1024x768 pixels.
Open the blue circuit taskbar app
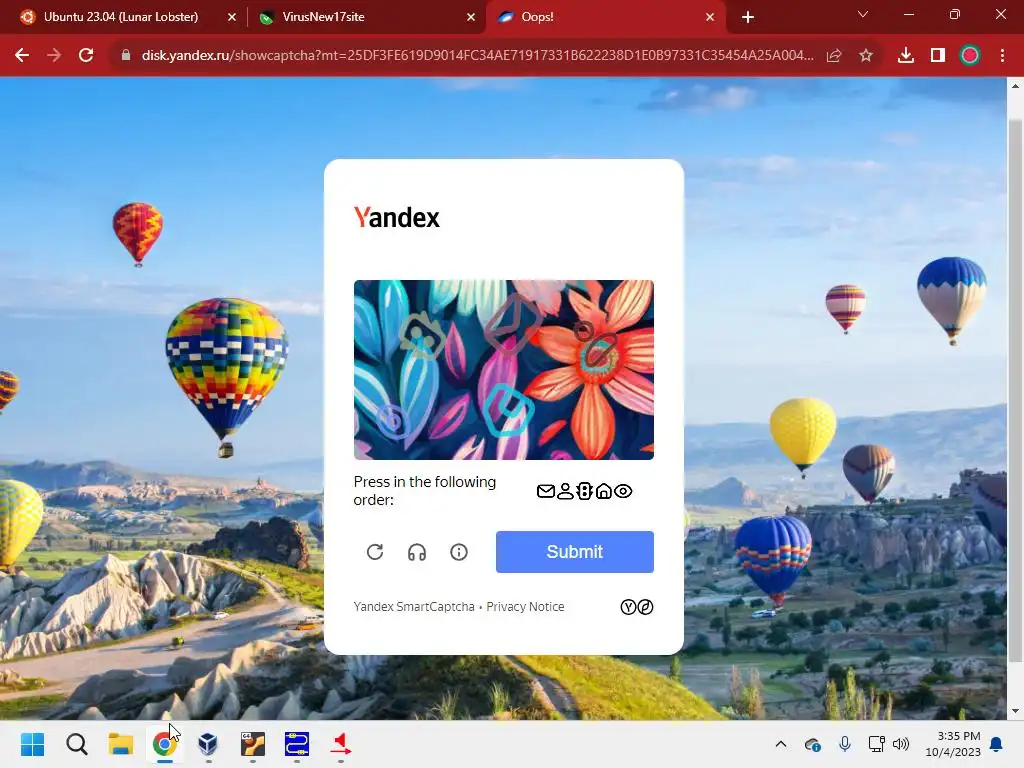296,744
